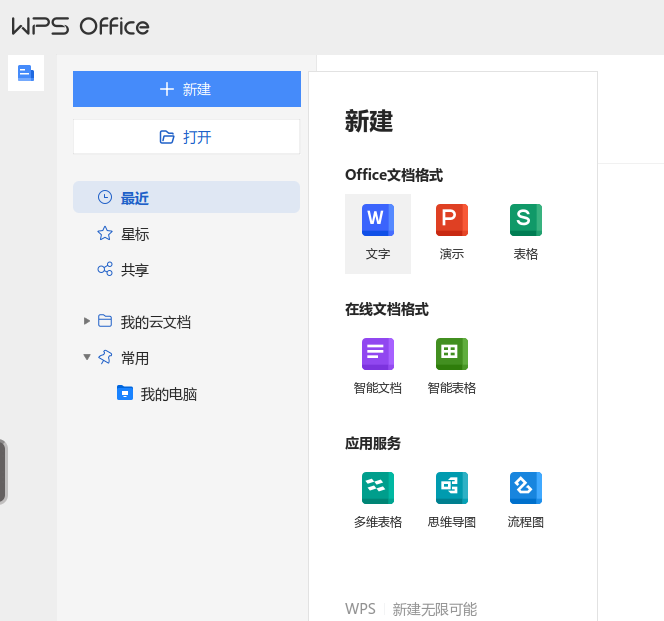Click the WPS Office logo
Image resolution: width=664 pixels, height=621 pixels.
pos(80,26)
